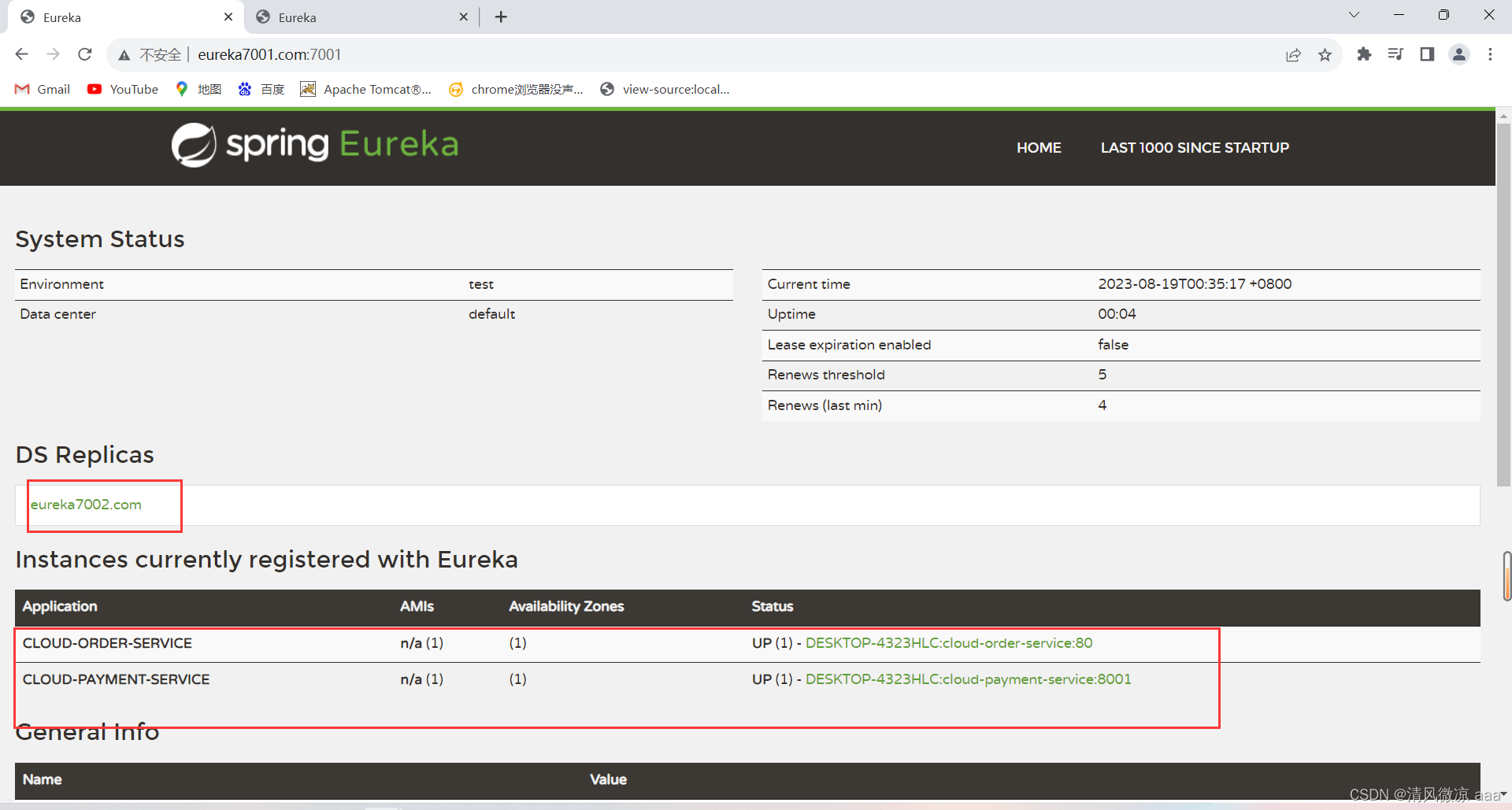Reload the Eureka page

(85, 54)
